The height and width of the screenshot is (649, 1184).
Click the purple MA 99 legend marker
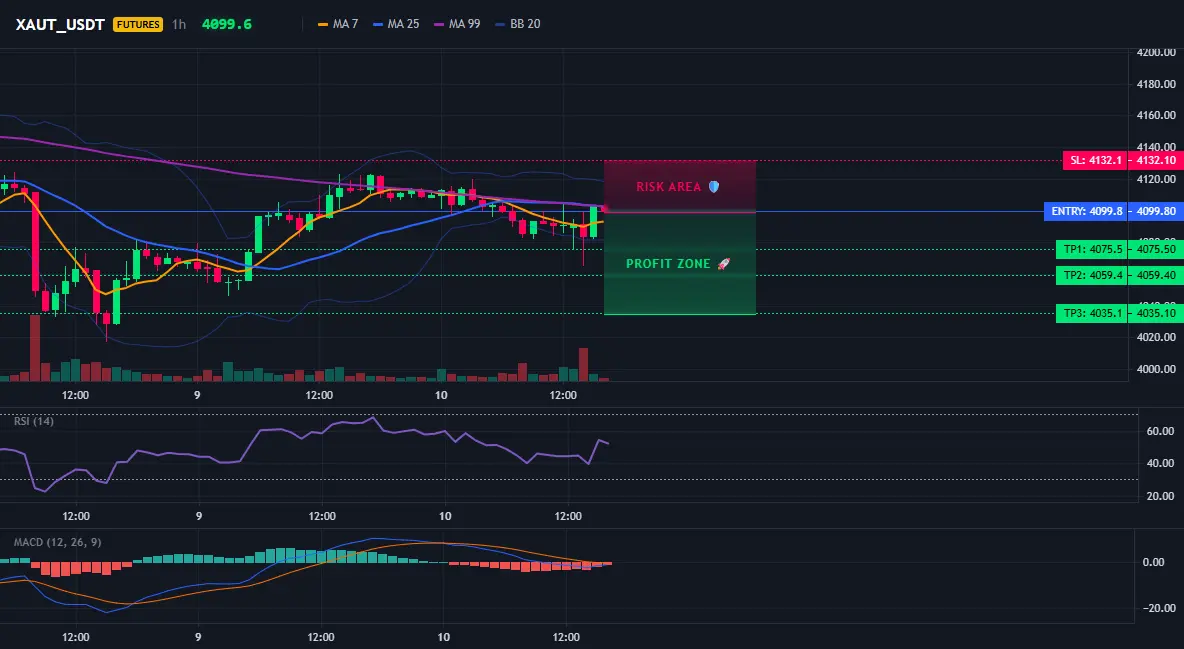coord(439,24)
